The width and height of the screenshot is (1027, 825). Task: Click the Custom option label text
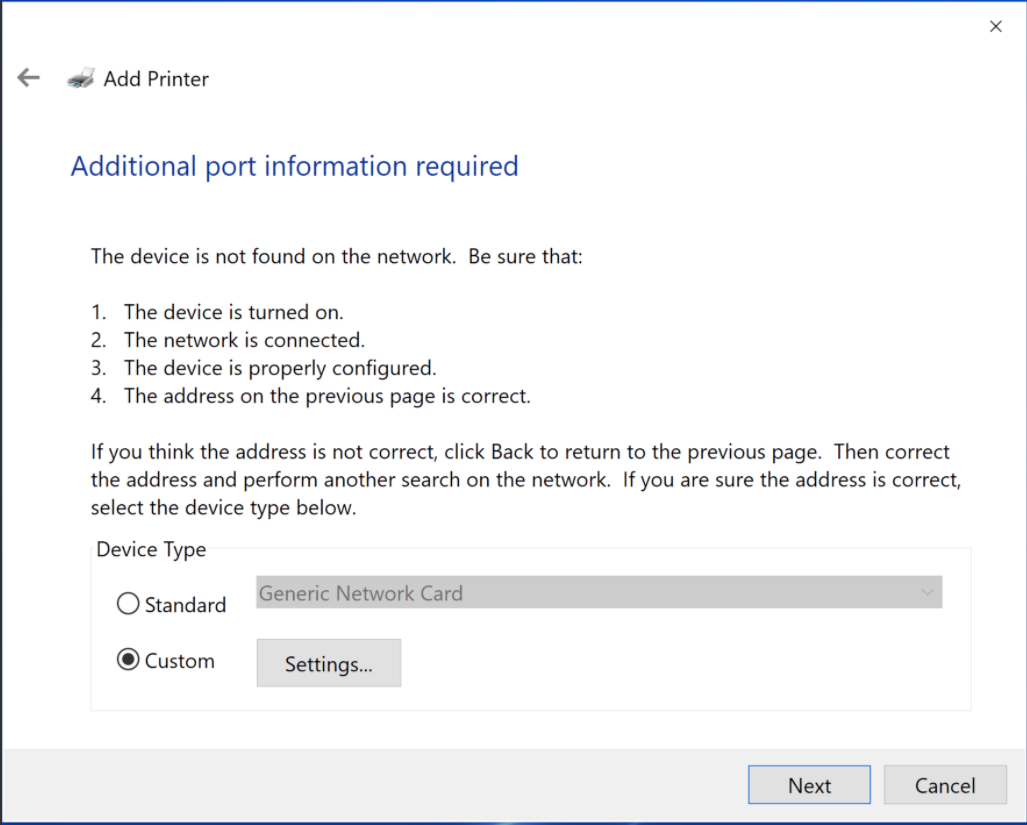click(179, 661)
